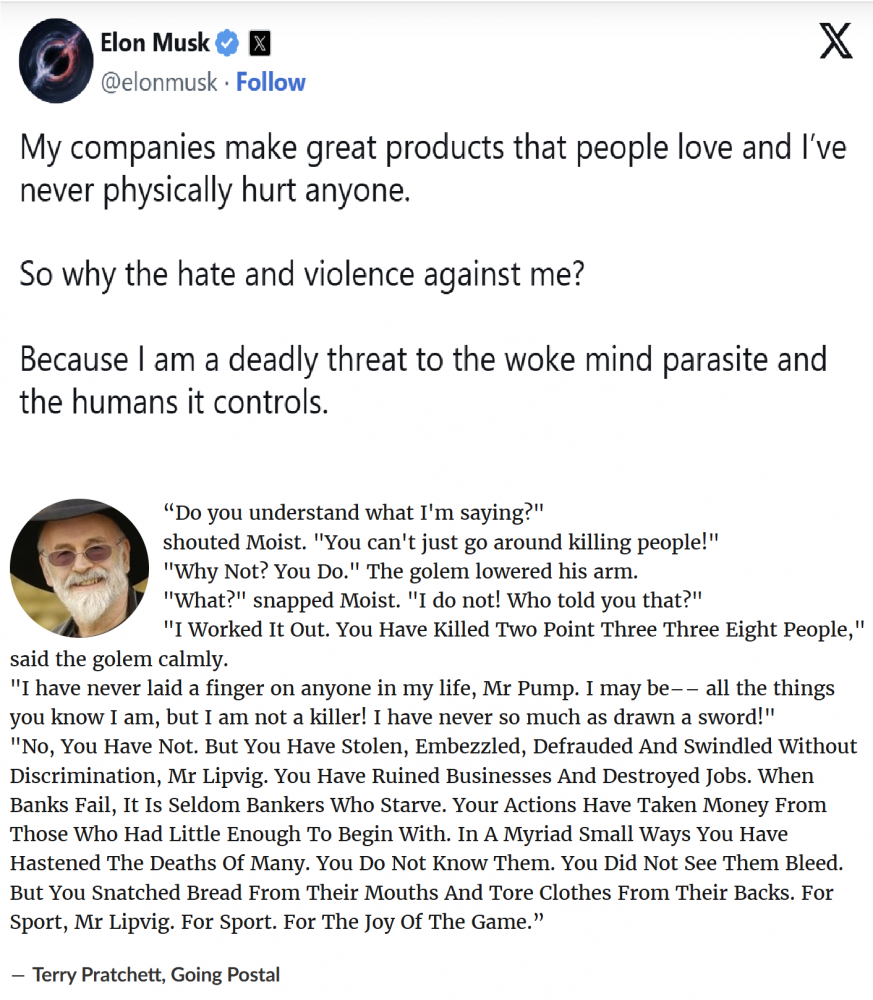Click Elon Musk's profile avatar

[57, 61]
